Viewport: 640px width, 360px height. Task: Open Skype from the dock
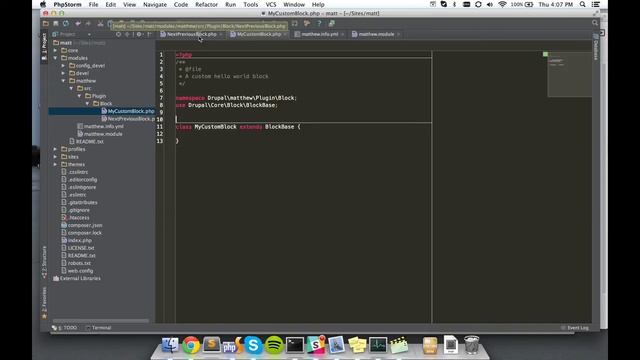tap(253, 345)
